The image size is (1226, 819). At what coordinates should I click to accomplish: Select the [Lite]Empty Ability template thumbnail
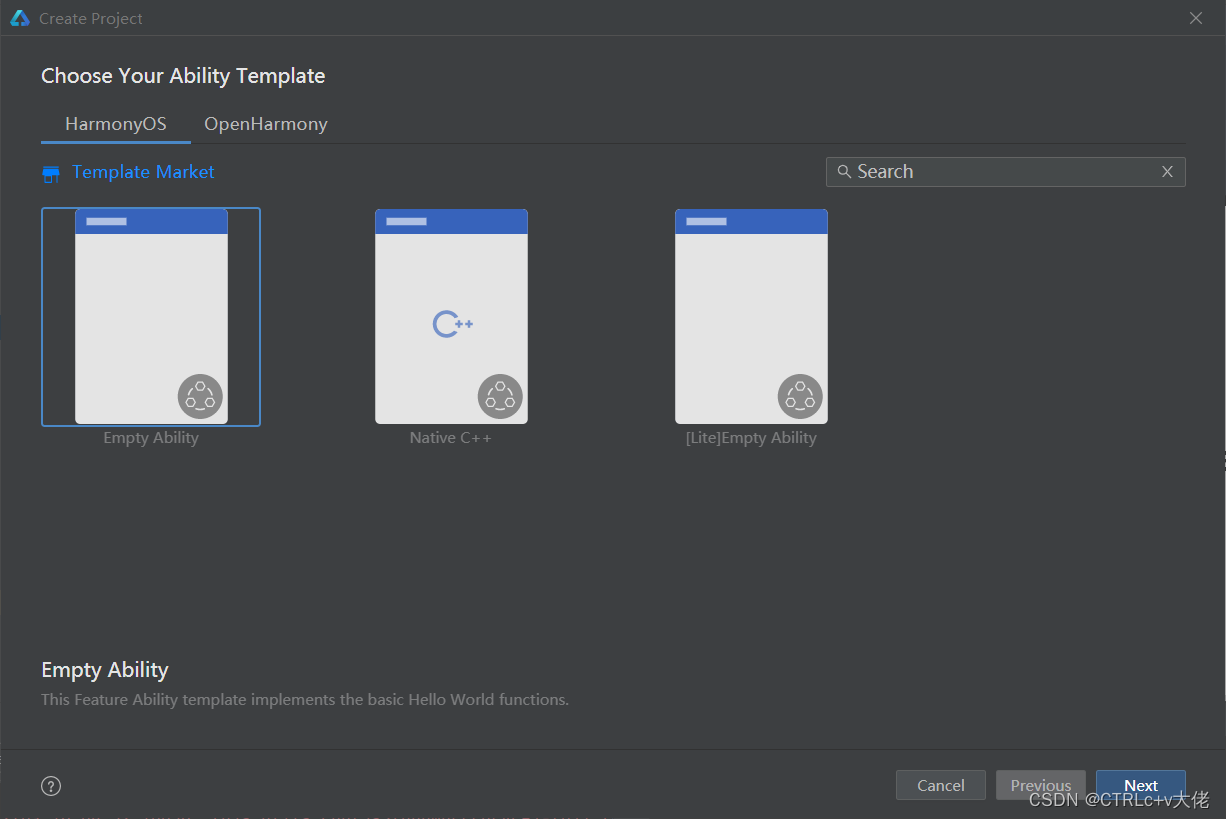pyautogui.click(x=751, y=316)
